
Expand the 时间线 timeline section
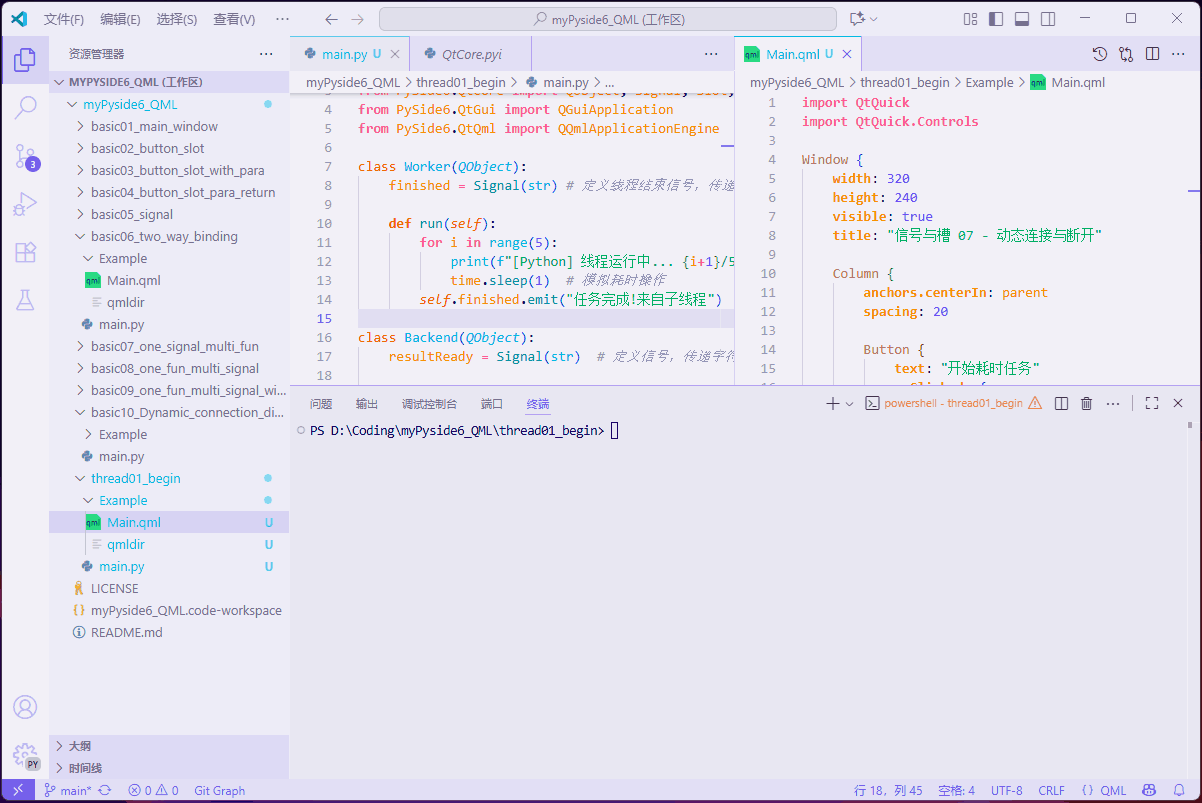pyautogui.click(x=169, y=768)
